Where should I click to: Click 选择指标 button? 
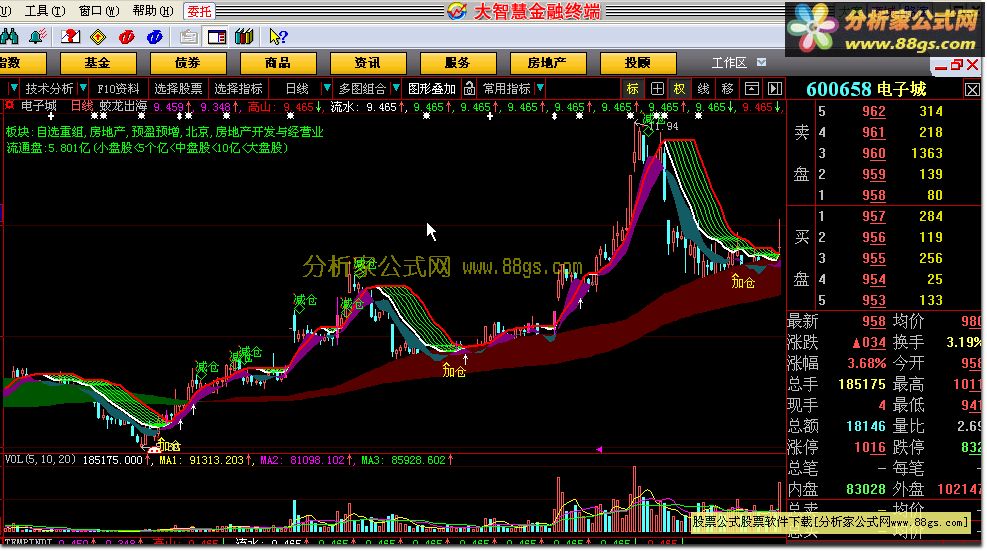click(239, 89)
